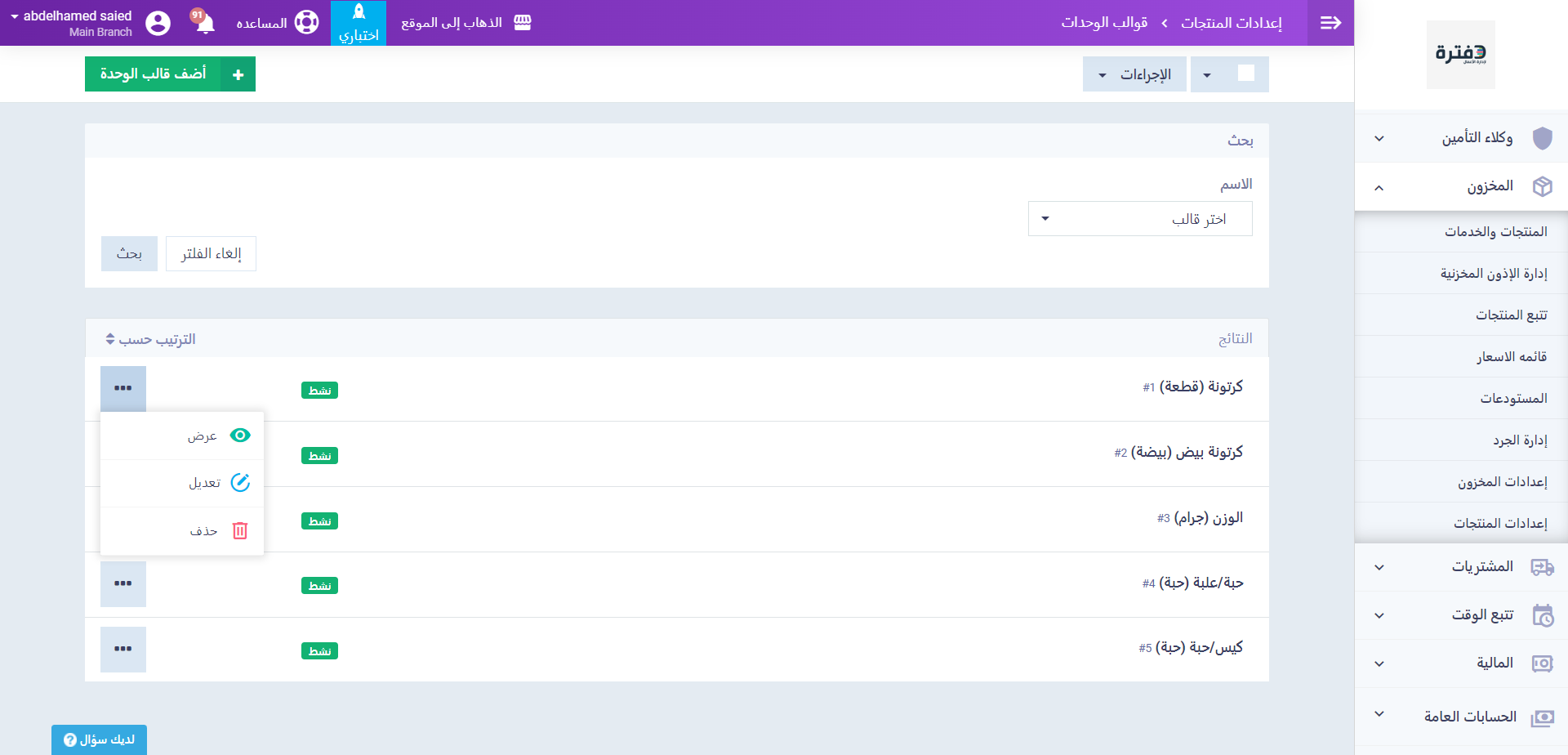Viewport: 1568px width, 755px height.
Task: Open the الوزن (جرام) template row
Action: 677,520
